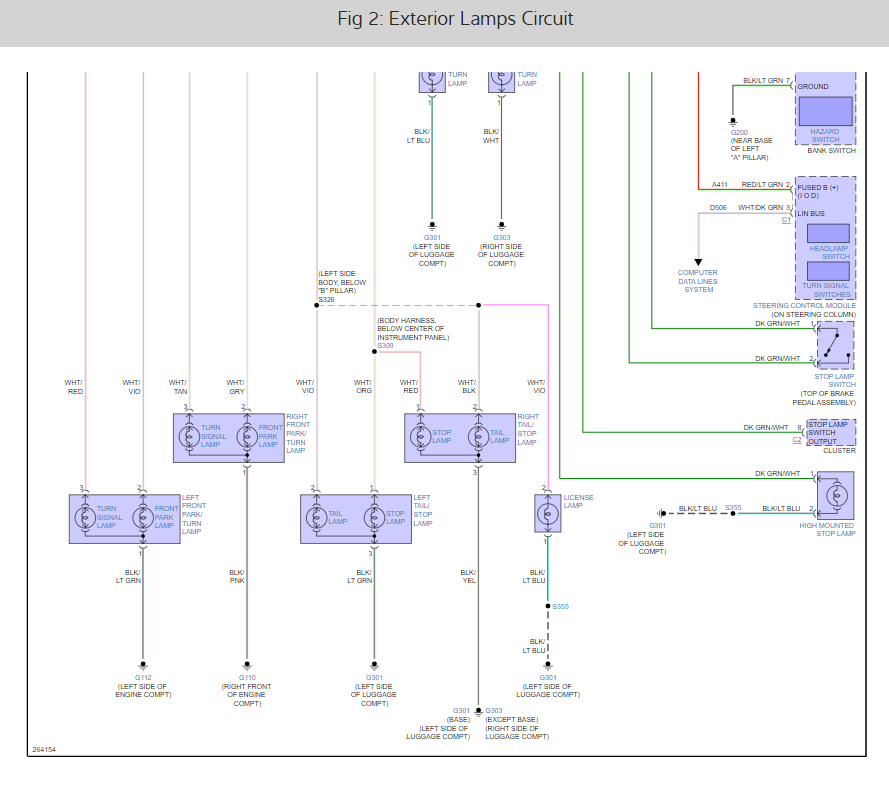Open the G303 (Except Base) ground reference

tap(494, 711)
